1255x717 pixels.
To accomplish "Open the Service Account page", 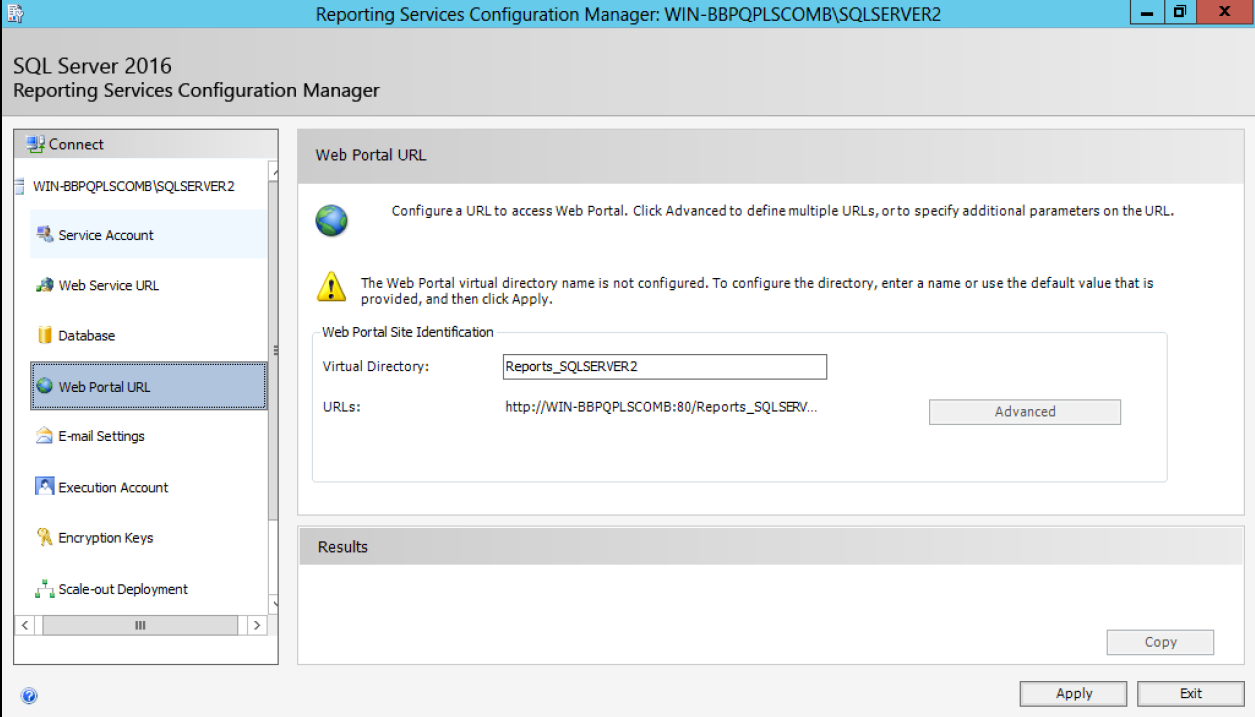I will (149, 235).
